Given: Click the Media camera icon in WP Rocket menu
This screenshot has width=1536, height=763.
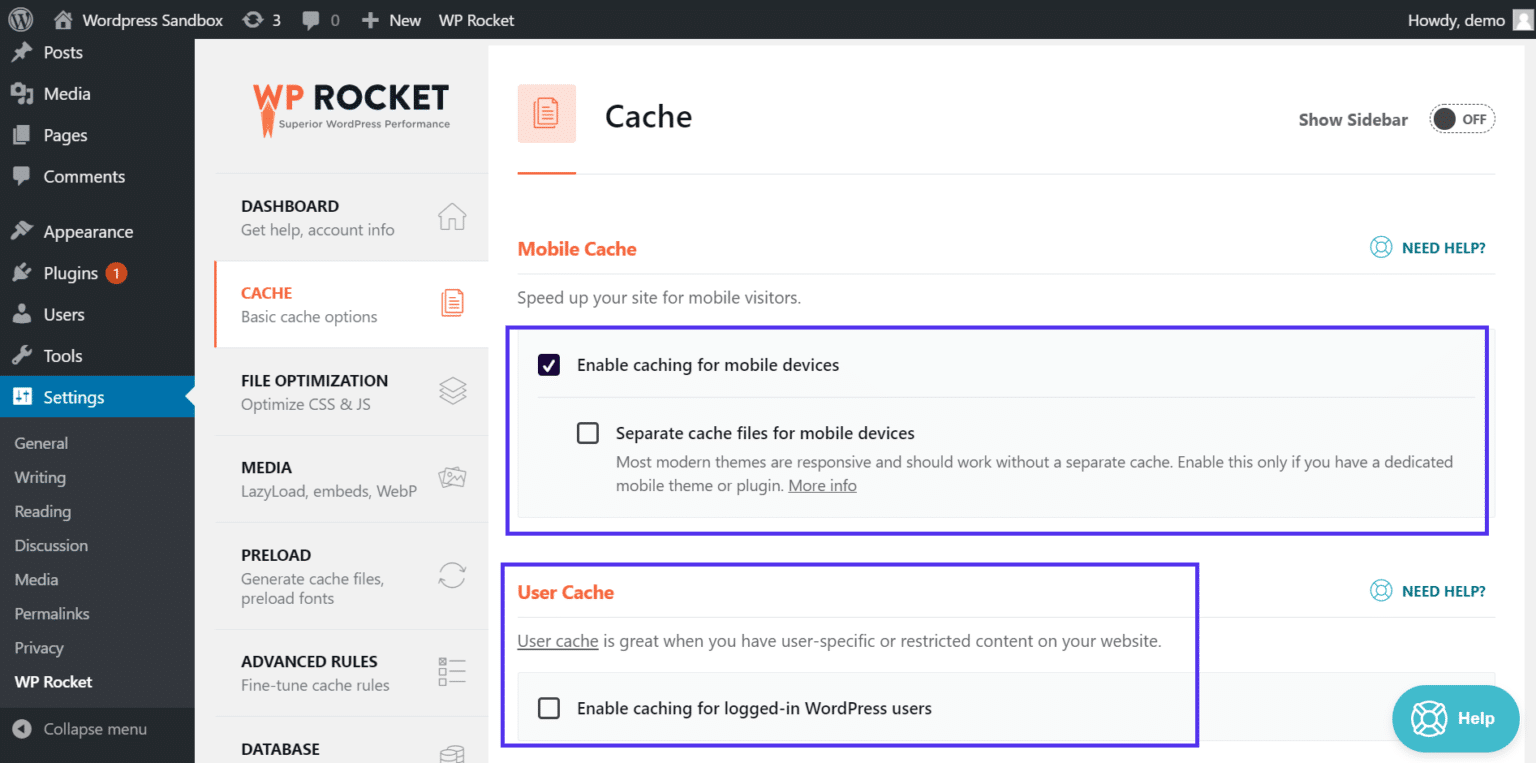Looking at the screenshot, I should [x=452, y=478].
